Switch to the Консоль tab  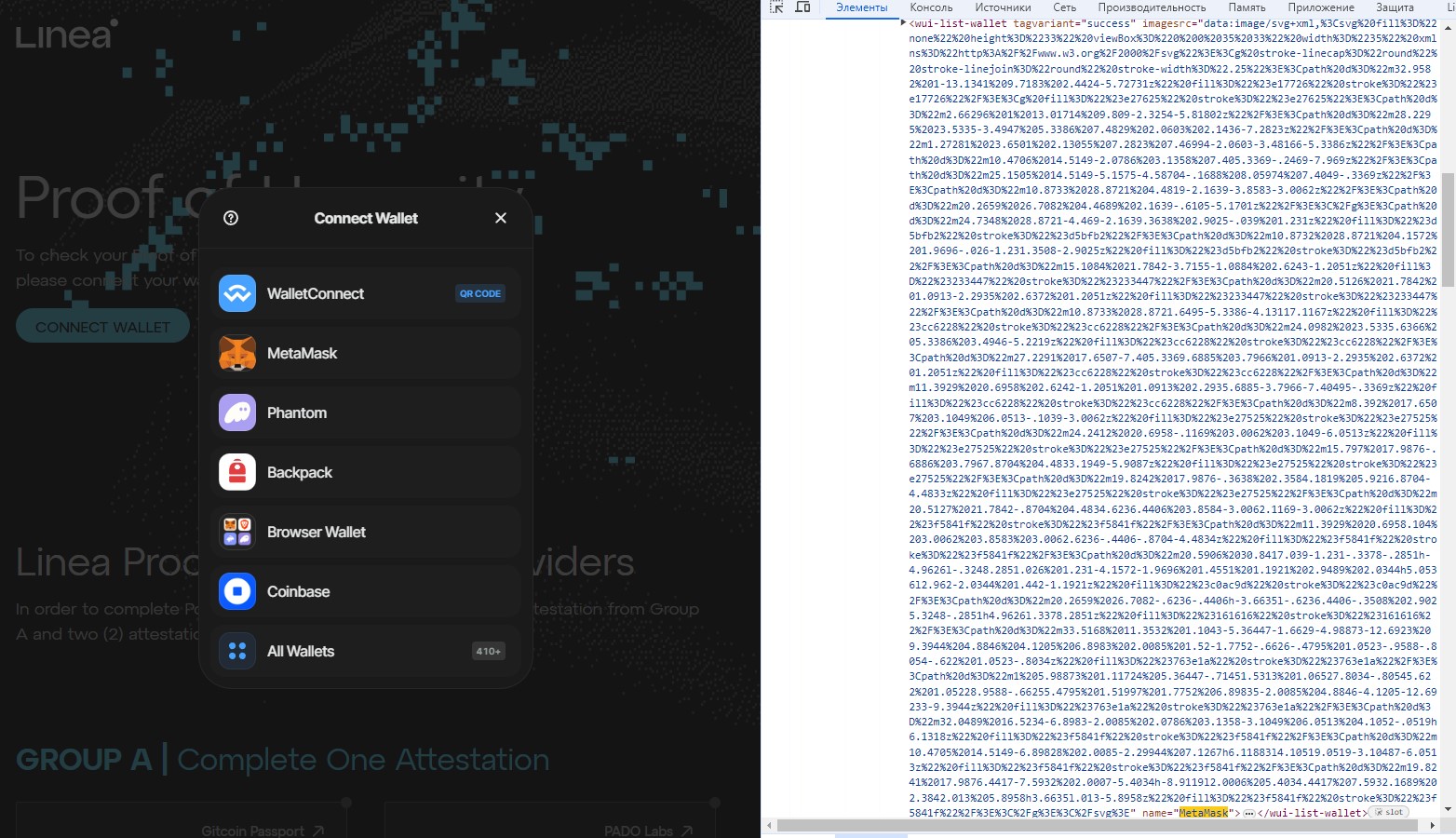tap(931, 7)
